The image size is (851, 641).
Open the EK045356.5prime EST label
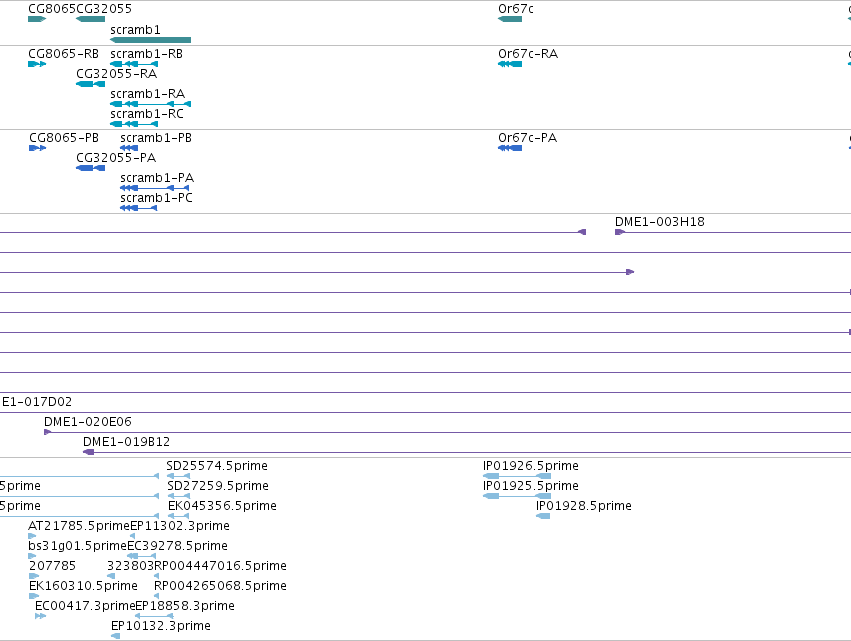223,506
